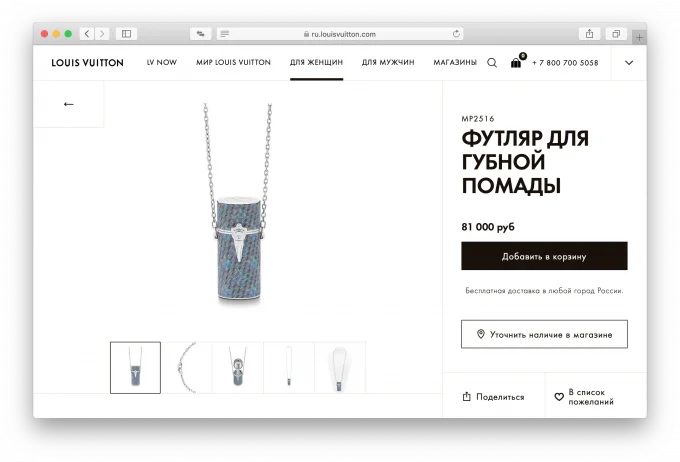Viewport: 680px width, 462px height.
Task: Open Safari tab overview icon
Action: [x=616, y=34]
